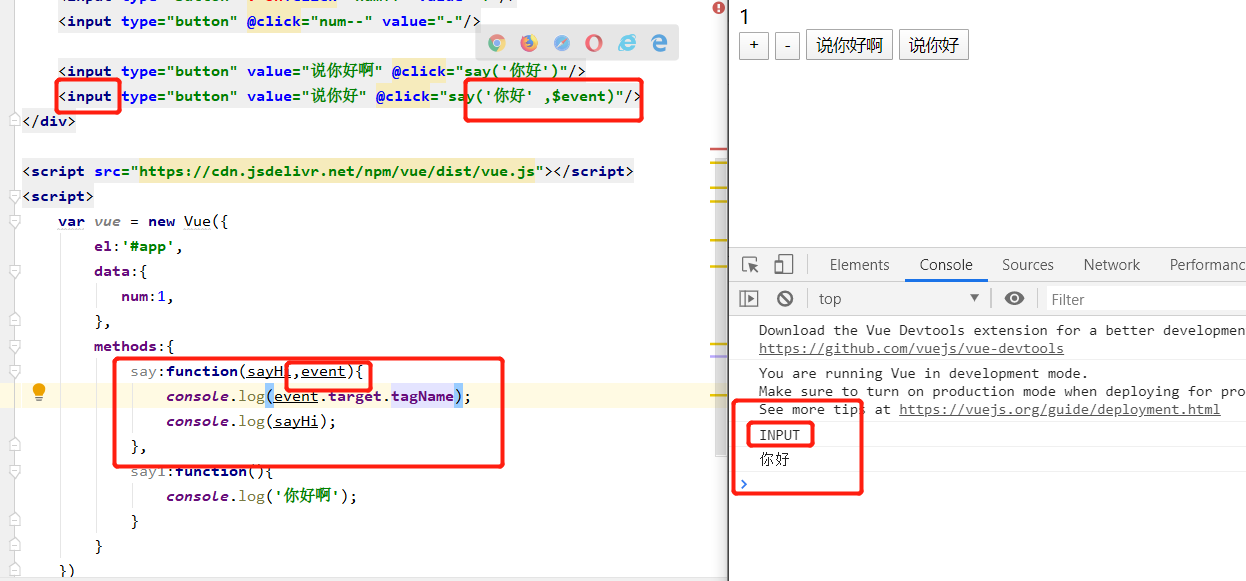1246x581 pixels.
Task: Select the Console tab in DevTools
Action: click(946, 265)
